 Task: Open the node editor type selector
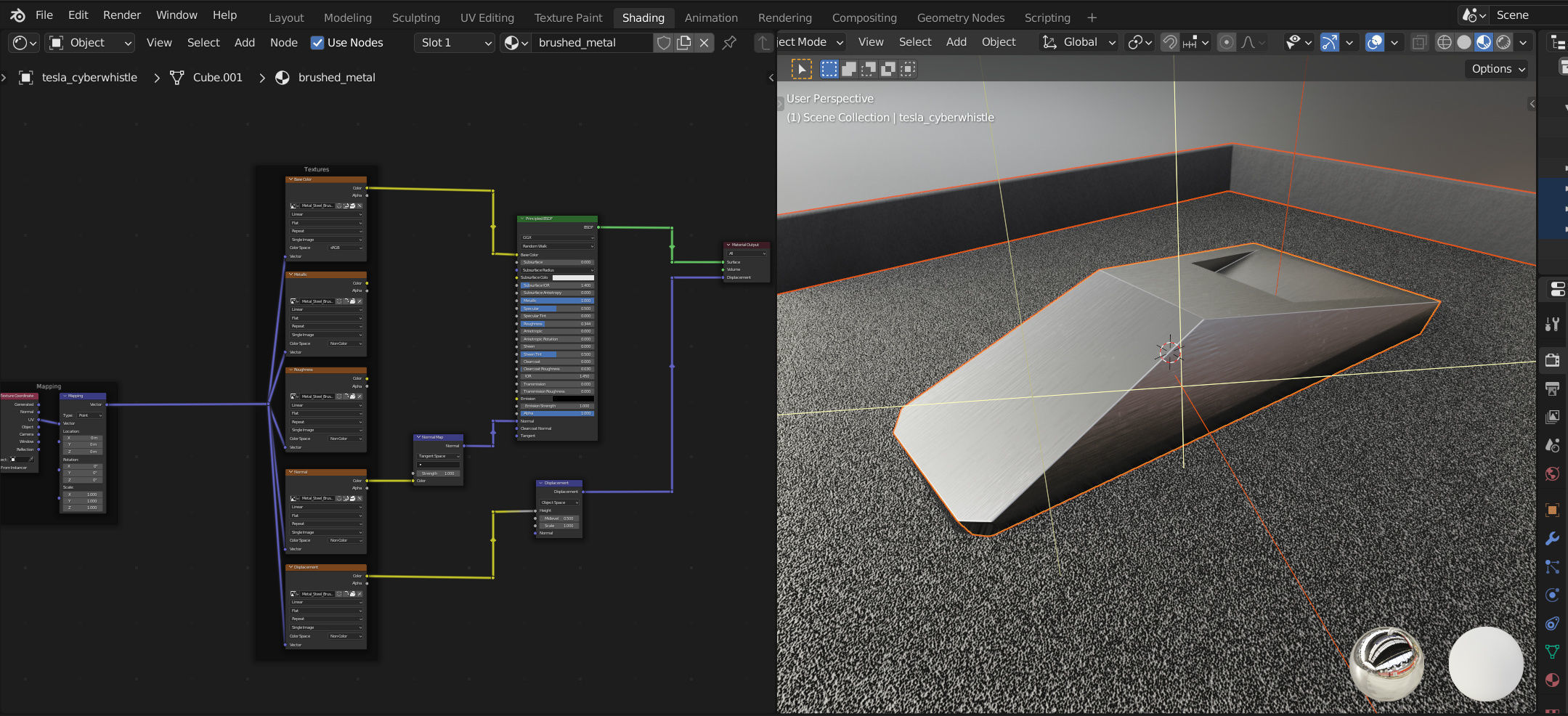[25, 43]
